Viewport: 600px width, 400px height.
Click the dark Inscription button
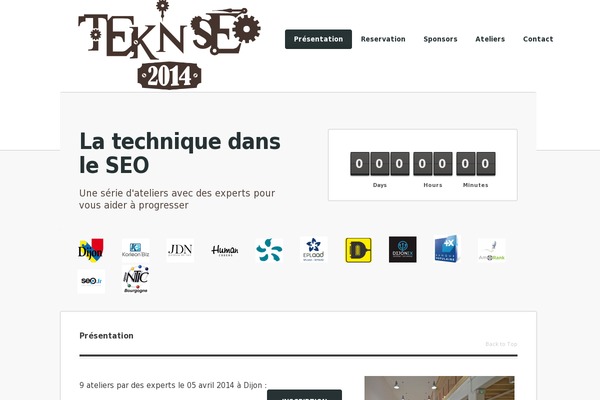pos(305,395)
